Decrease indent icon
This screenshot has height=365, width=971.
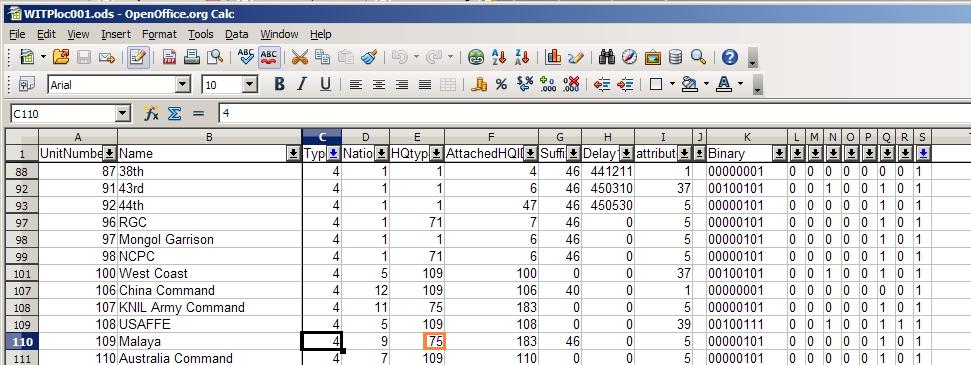click(602, 84)
